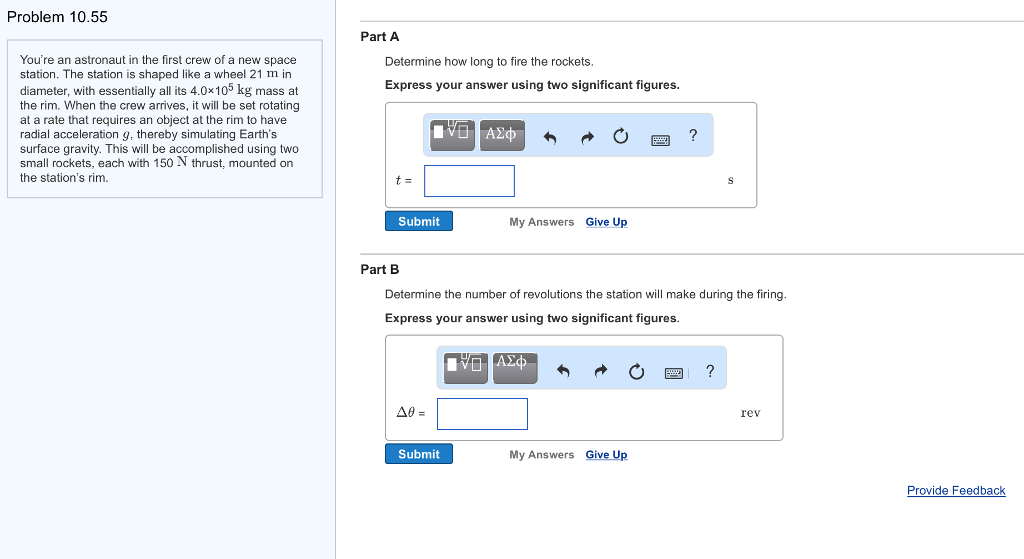This screenshot has height=559, width=1024.
Task: Reset the Part B answer field
Action: tap(636, 372)
